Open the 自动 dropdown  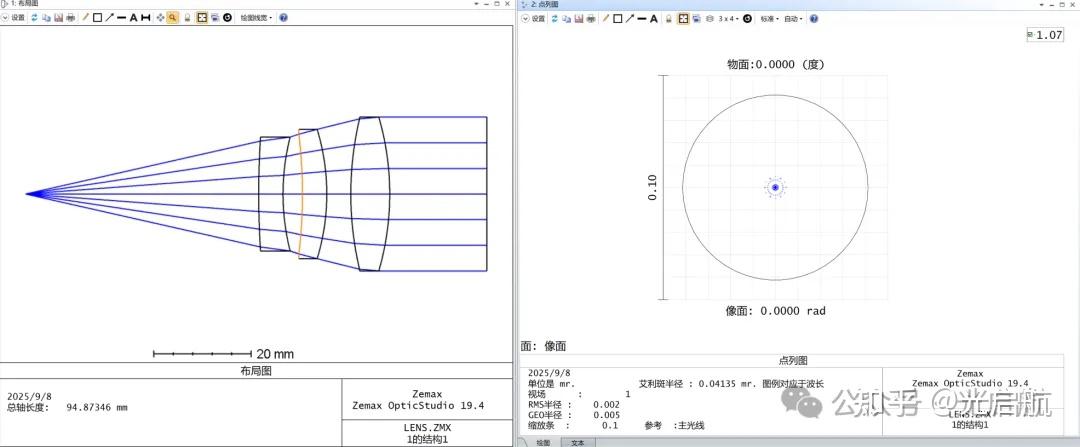click(793, 19)
